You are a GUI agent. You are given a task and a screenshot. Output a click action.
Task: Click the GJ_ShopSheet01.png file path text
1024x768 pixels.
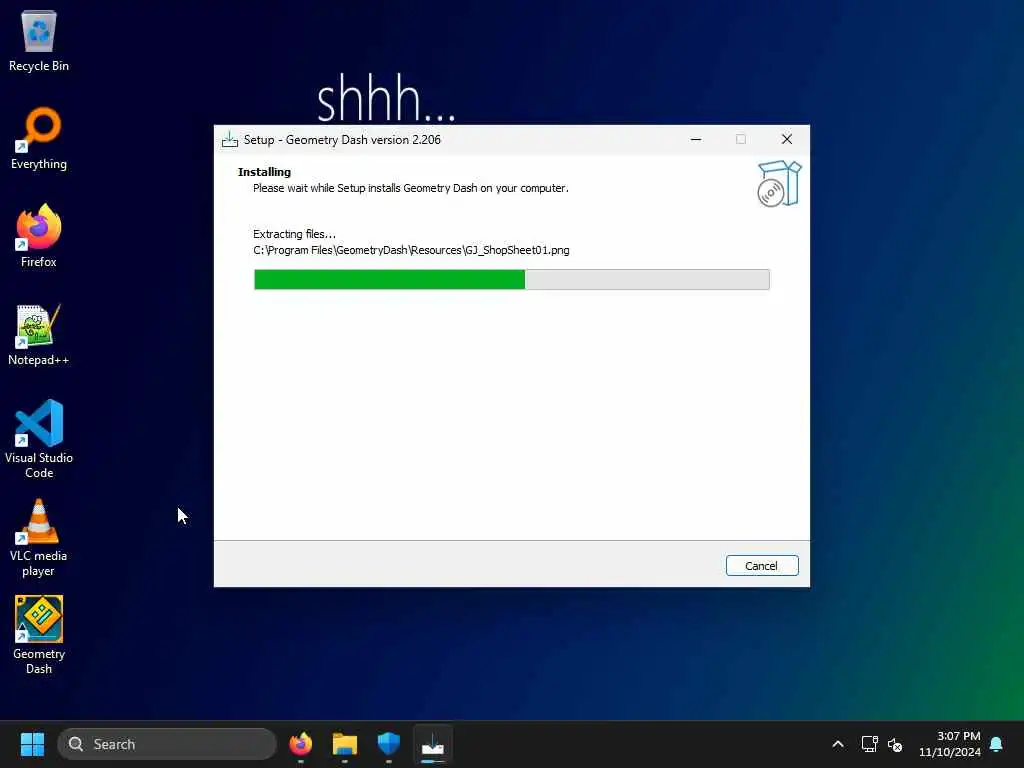(411, 250)
